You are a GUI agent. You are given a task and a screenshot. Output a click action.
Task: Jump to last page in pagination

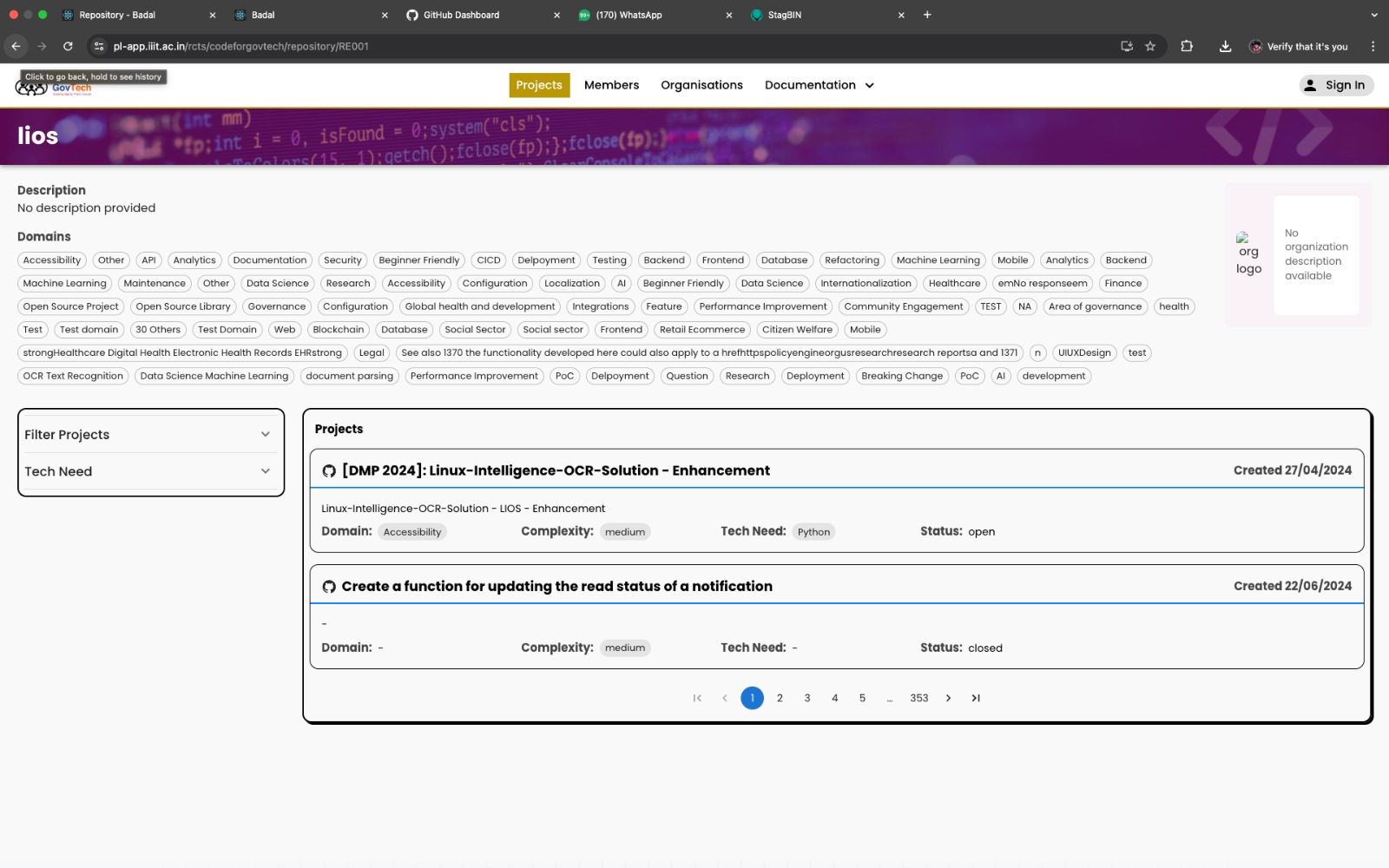pos(976,698)
